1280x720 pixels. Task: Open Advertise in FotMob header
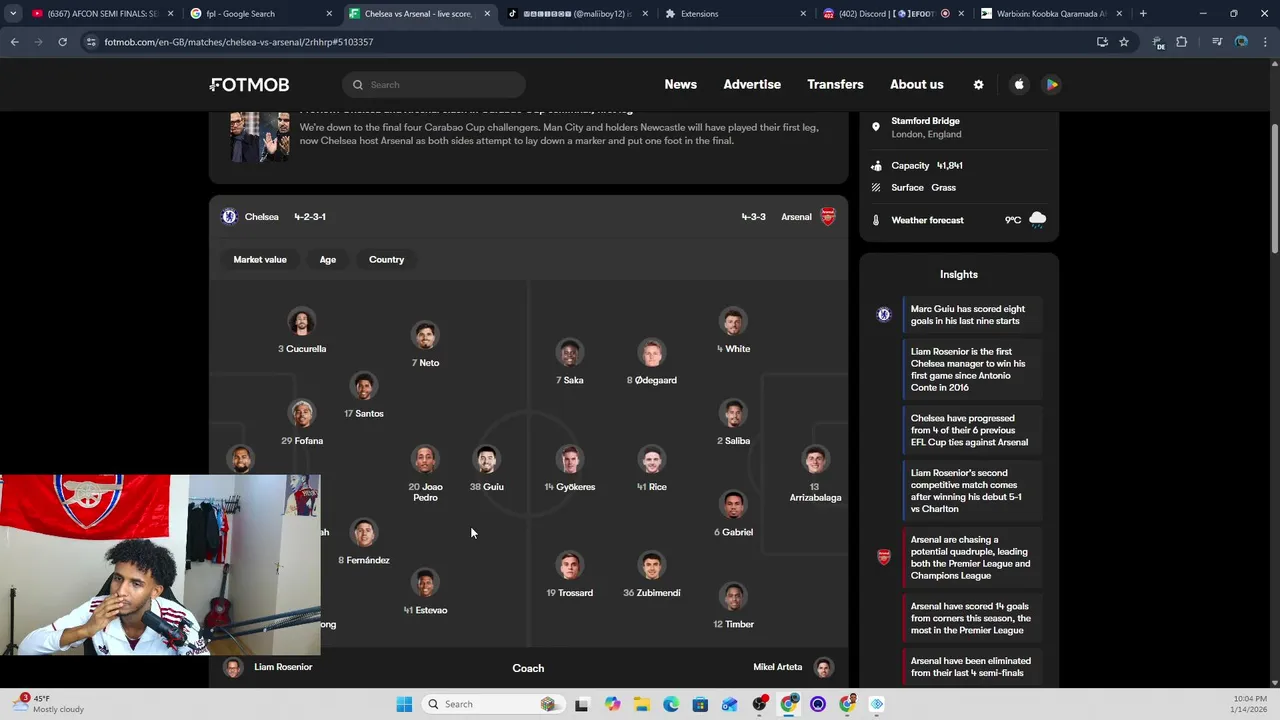[752, 85]
